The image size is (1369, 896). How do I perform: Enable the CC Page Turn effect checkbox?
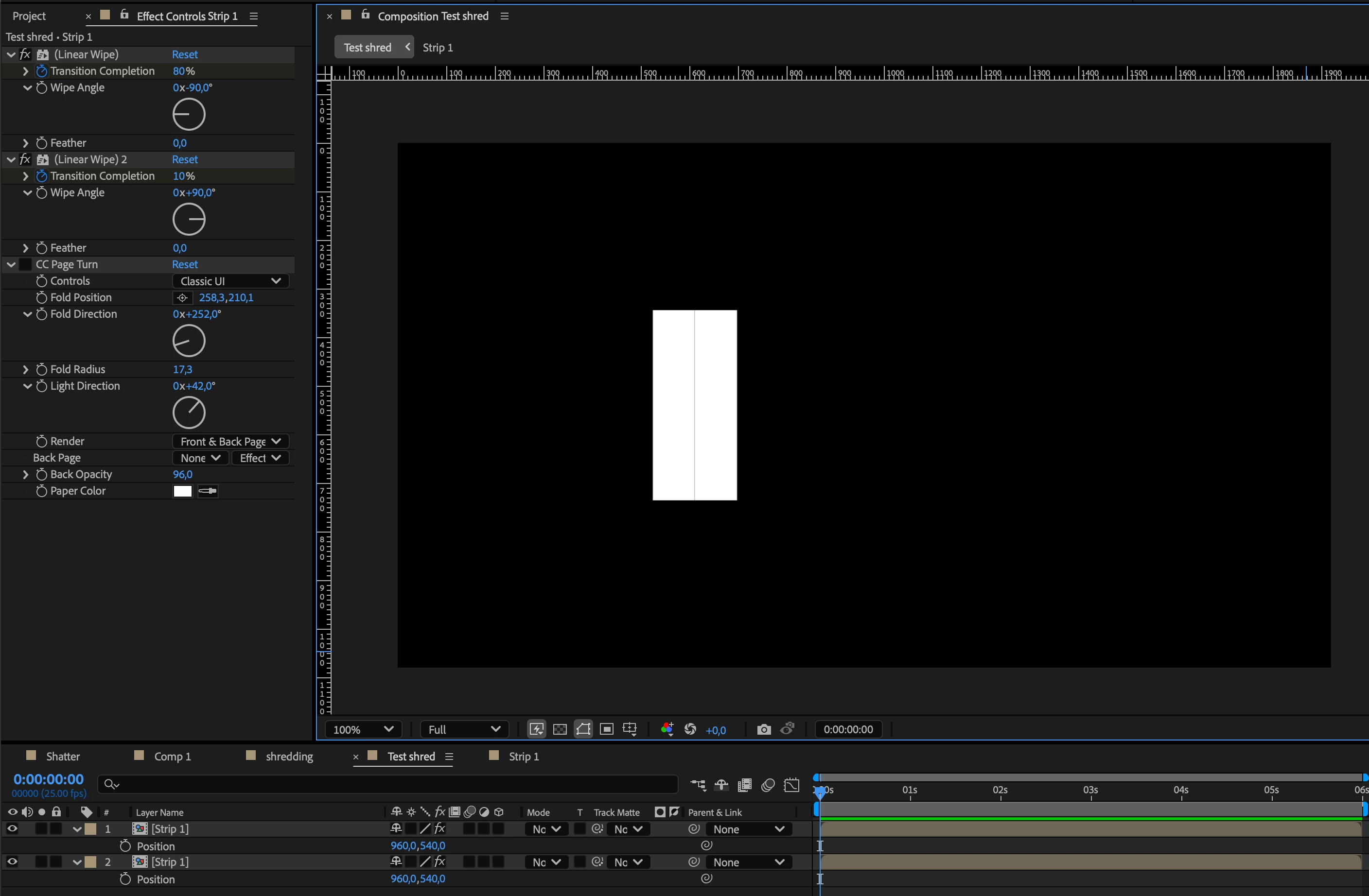[x=25, y=264]
